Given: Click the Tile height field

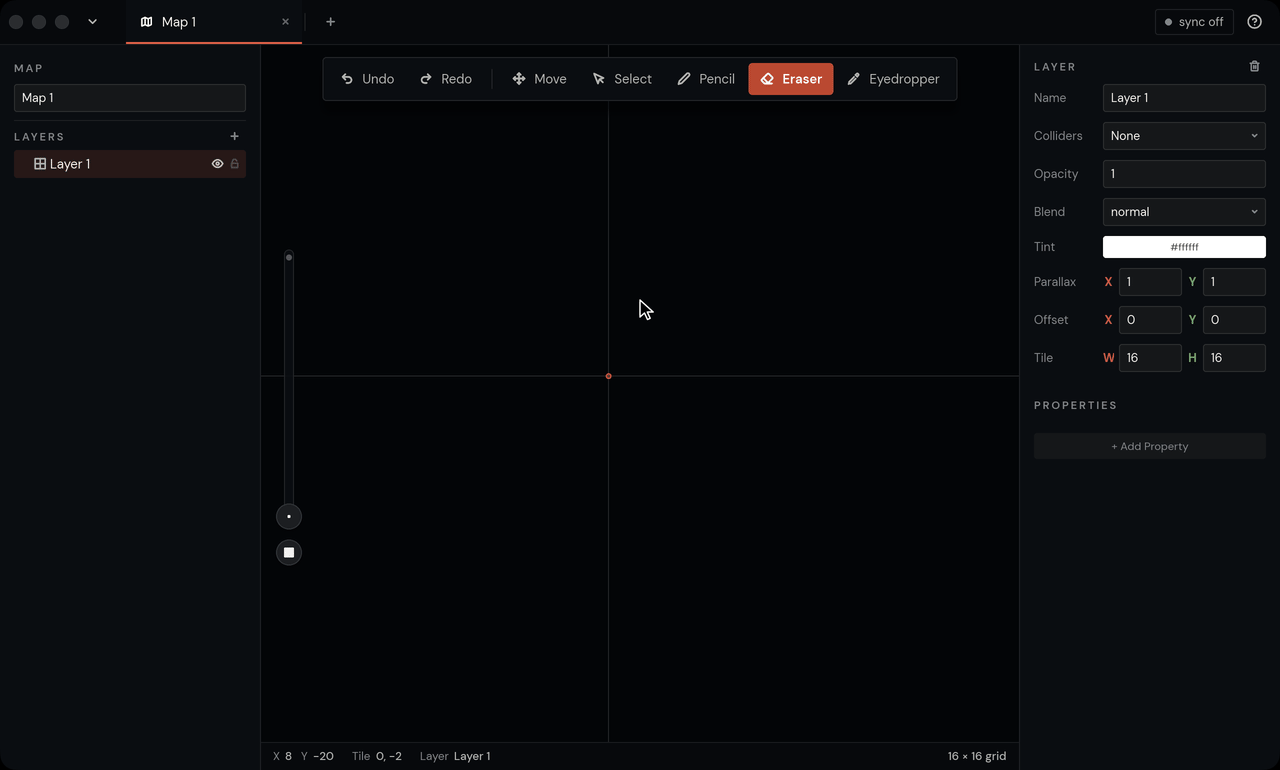Looking at the screenshot, I should [x=1234, y=358].
